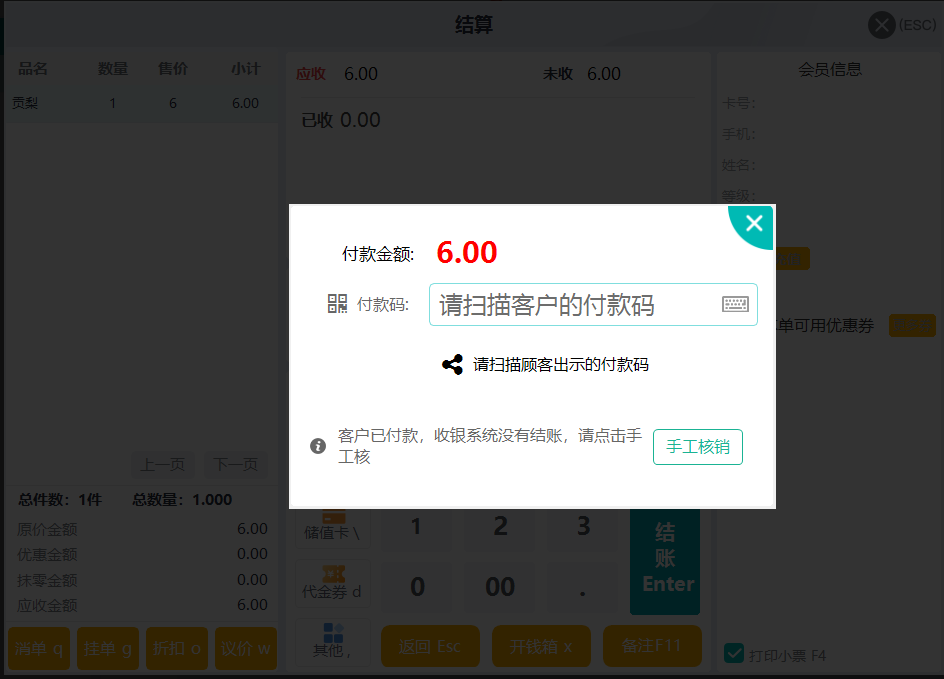Tap numeric keypad key 1
The image size is (944, 679).
point(416,528)
